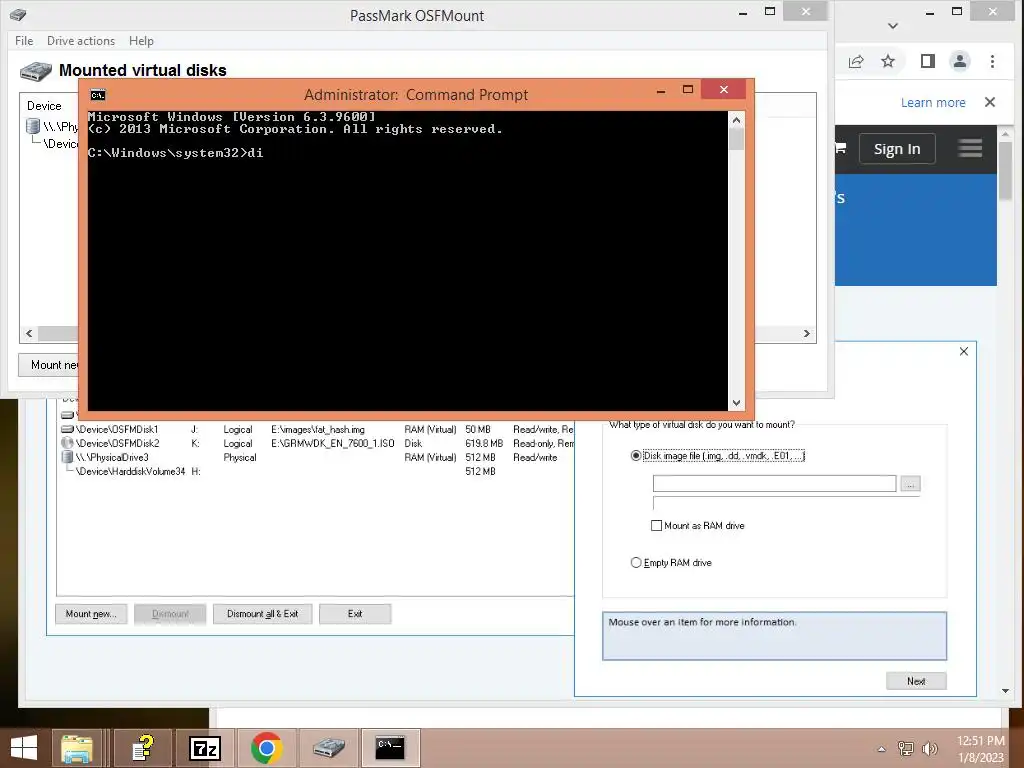Open 7-Zip from the taskbar
Viewport: 1024px width, 768px height.
point(205,748)
